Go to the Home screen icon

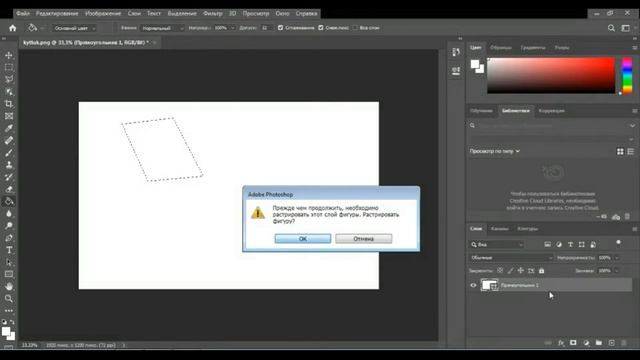pyautogui.click(x=13, y=28)
